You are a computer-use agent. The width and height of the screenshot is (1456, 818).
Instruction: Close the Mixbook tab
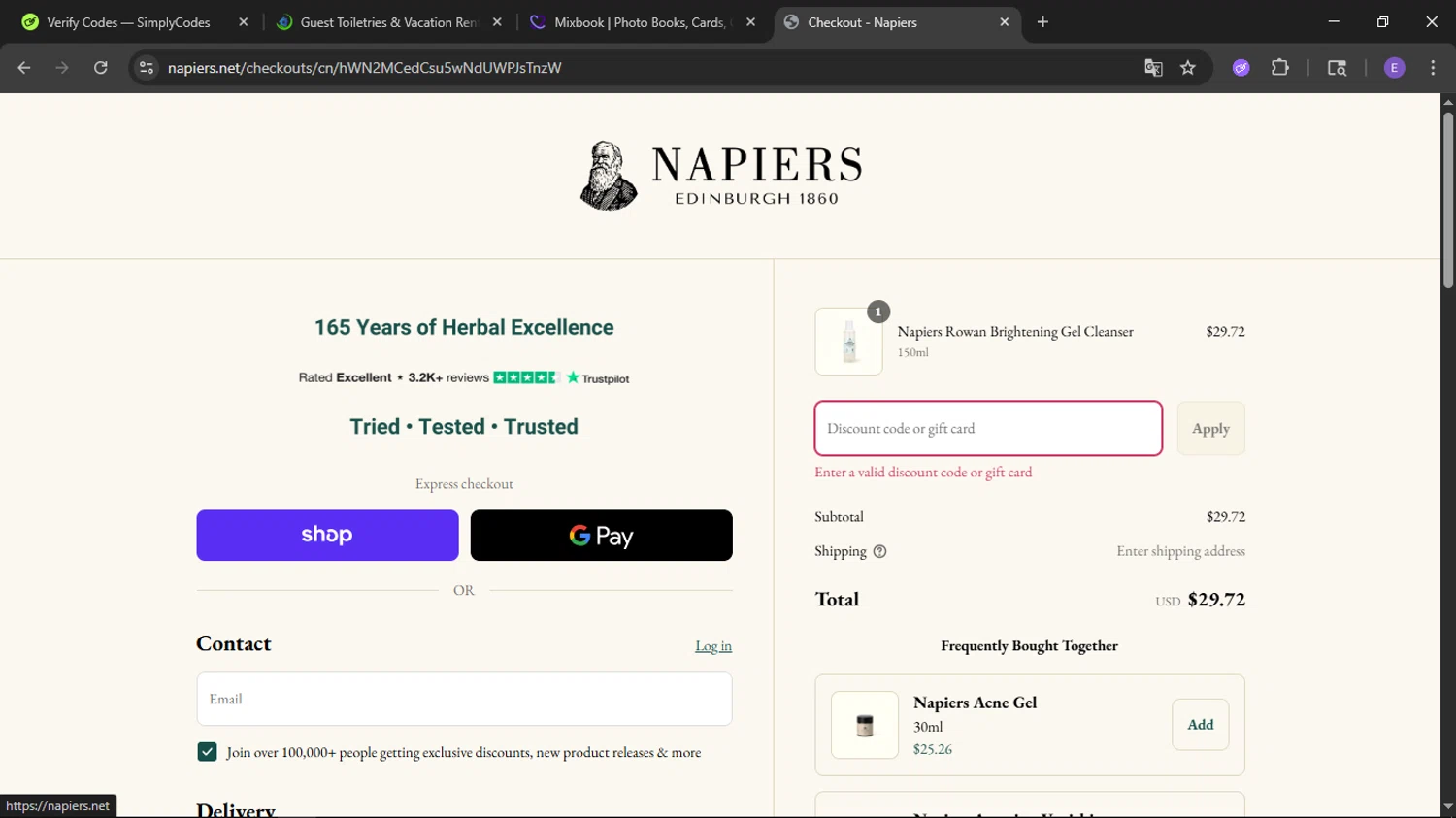pos(750,22)
